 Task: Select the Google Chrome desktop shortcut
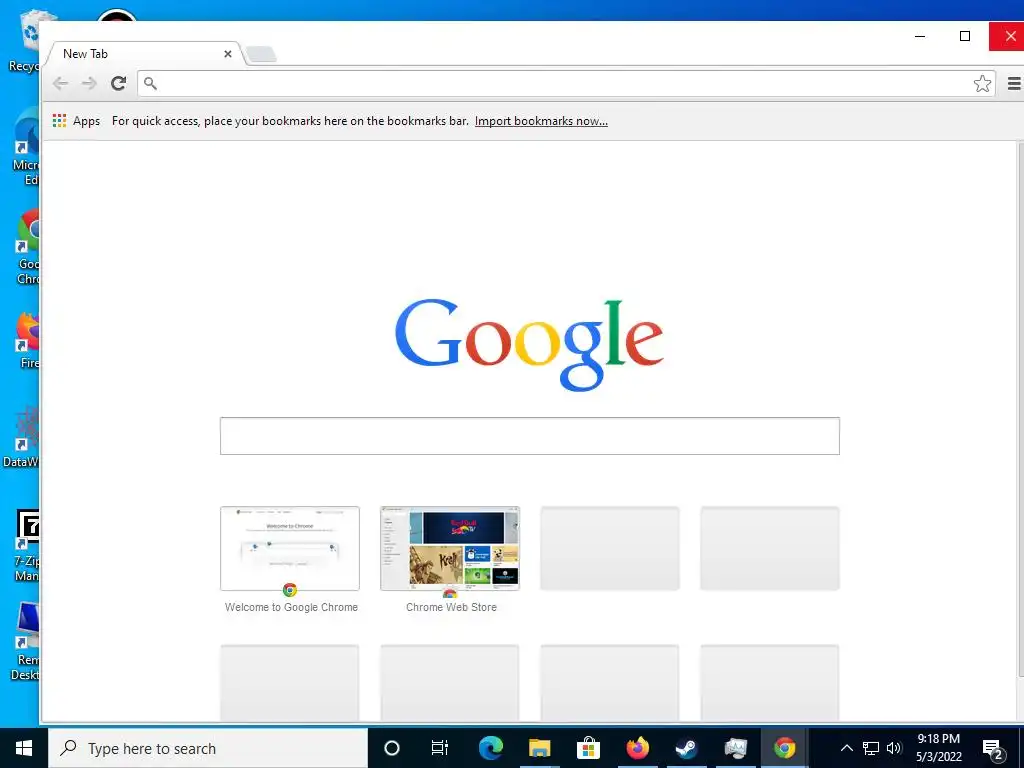27,247
